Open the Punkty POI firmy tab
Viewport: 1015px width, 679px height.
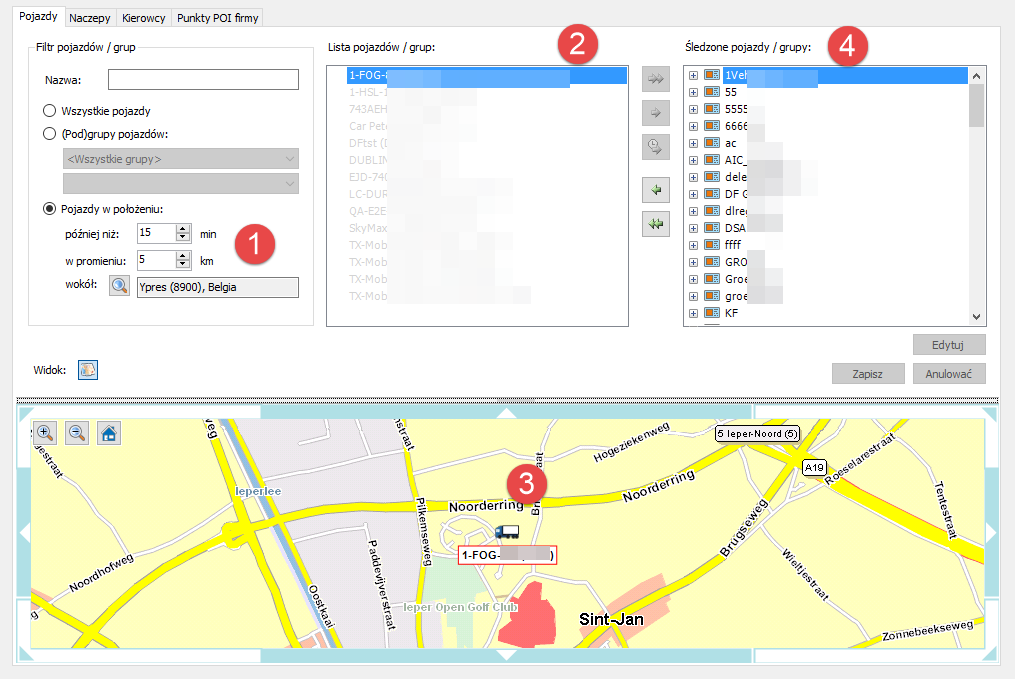point(217,18)
